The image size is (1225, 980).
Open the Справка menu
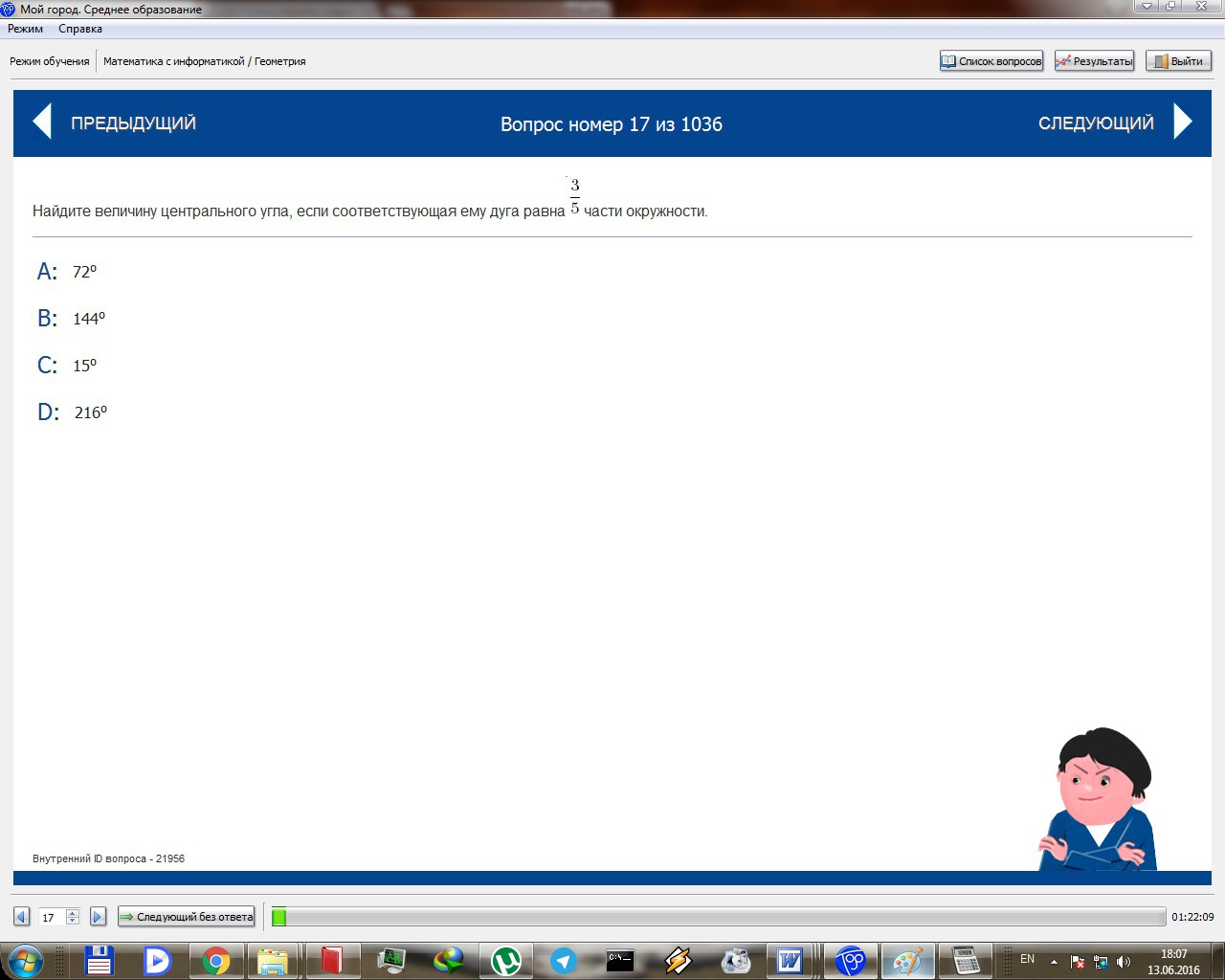coord(80,29)
